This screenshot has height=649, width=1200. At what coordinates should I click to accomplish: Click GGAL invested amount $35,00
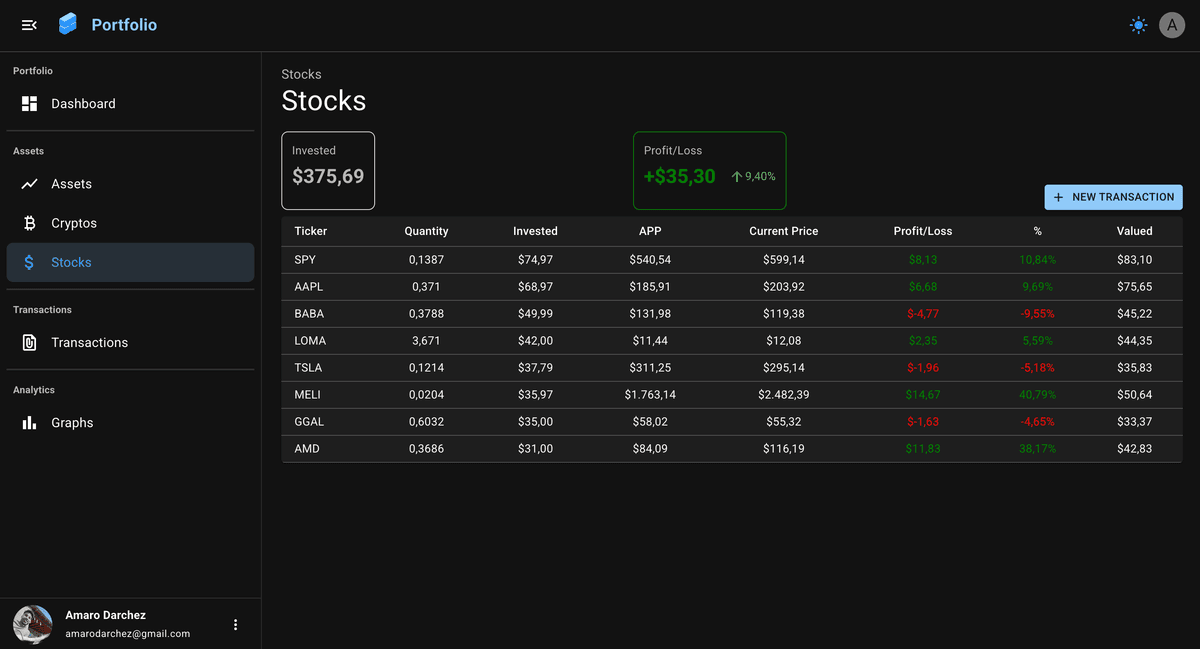click(x=535, y=422)
